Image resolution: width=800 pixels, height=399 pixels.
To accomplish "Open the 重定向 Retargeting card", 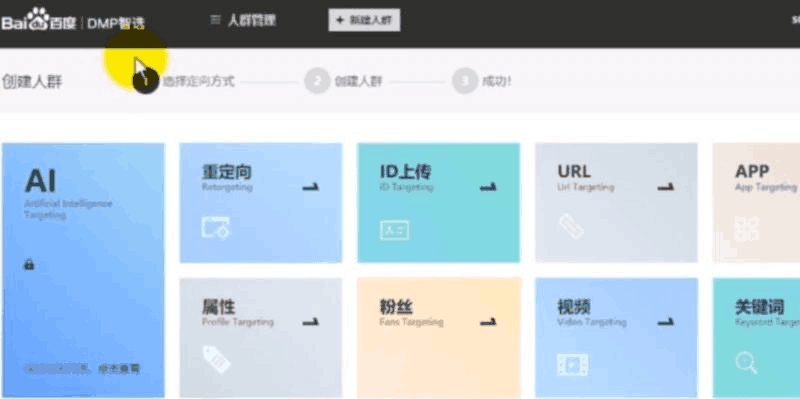I will pos(261,203).
